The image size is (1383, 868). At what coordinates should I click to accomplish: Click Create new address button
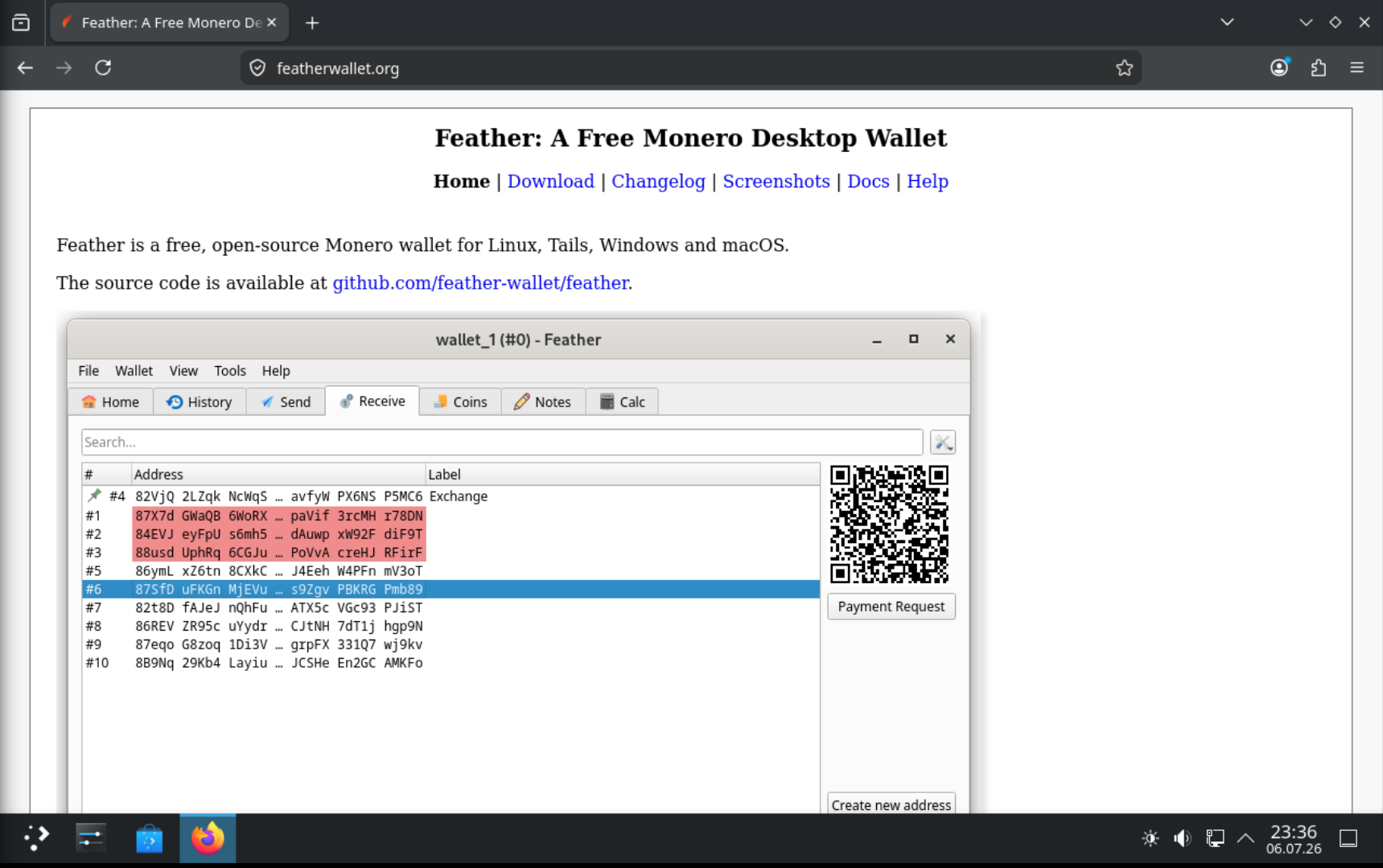[891, 804]
